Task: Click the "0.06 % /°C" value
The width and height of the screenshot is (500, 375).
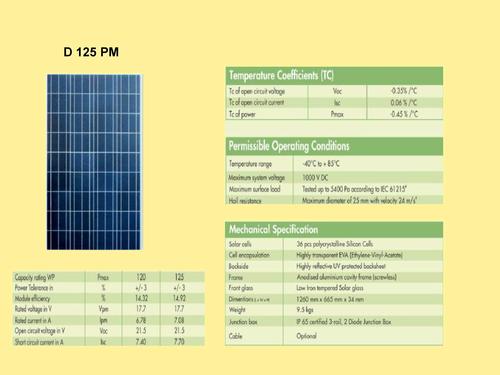Action: pos(404,103)
